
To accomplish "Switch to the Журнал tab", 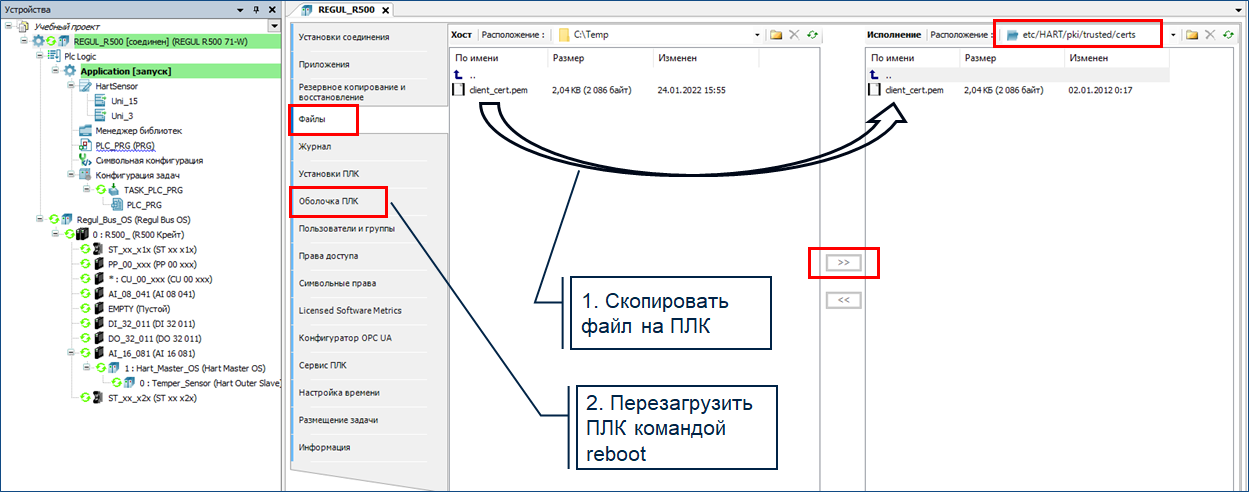I will (315, 147).
